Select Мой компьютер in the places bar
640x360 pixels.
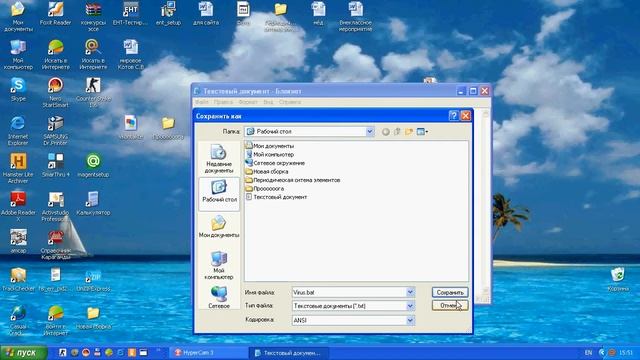coord(219,265)
